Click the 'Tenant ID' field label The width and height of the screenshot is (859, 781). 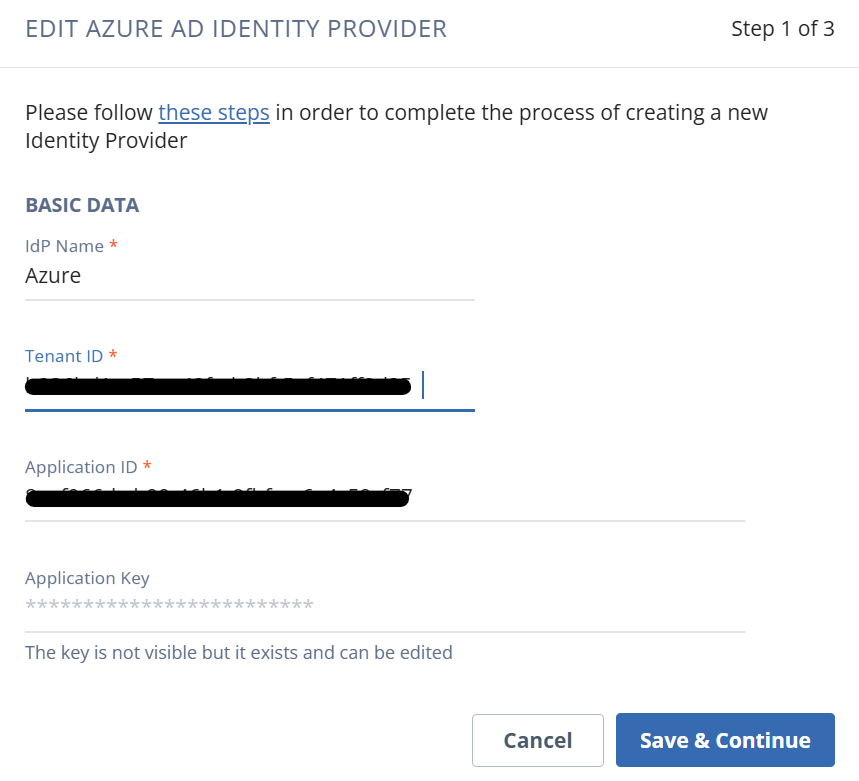tap(65, 356)
